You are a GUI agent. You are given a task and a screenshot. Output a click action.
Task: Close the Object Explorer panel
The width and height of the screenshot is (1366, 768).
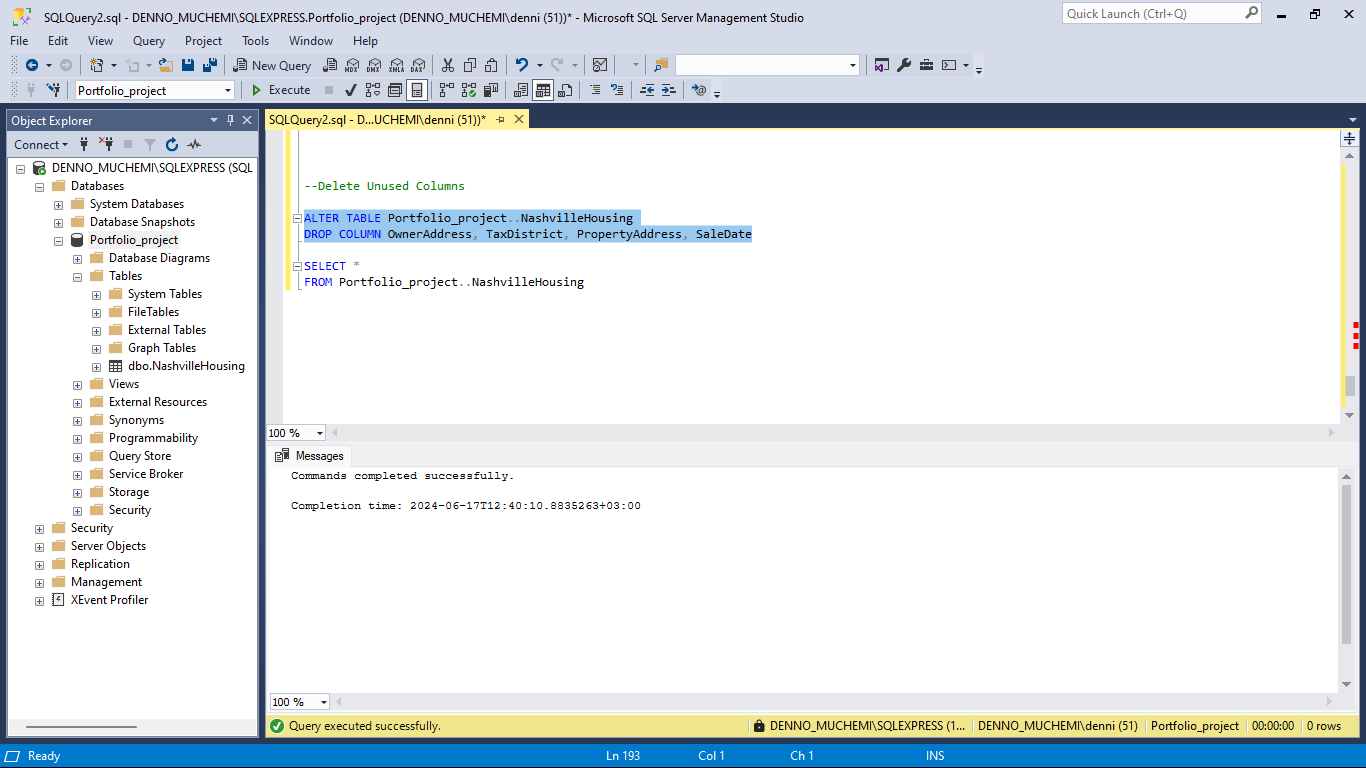point(247,120)
